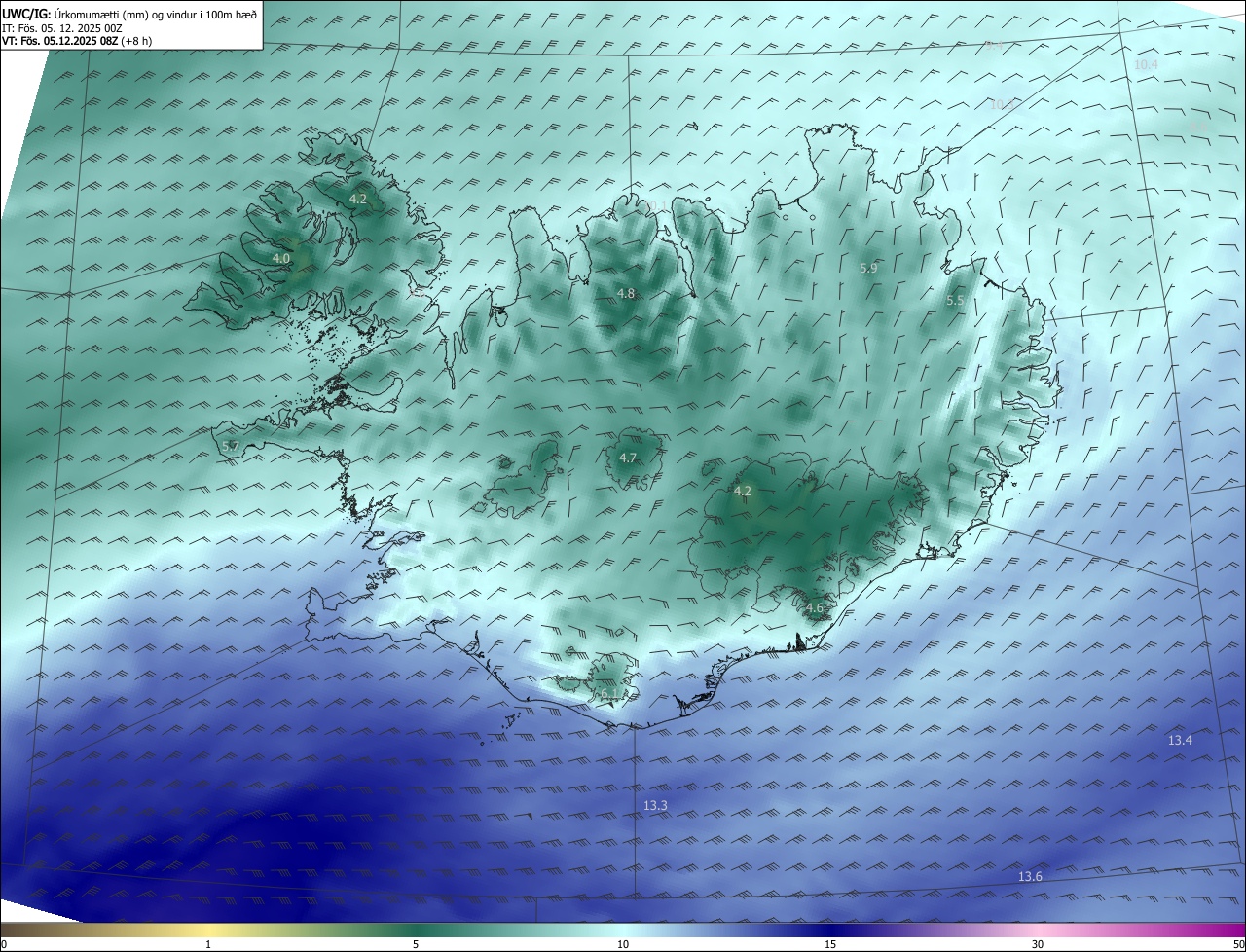Click the 13.6 value label near the bottom edge
The height and width of the screenshot is (952, 1246).
click(1030, 877)
